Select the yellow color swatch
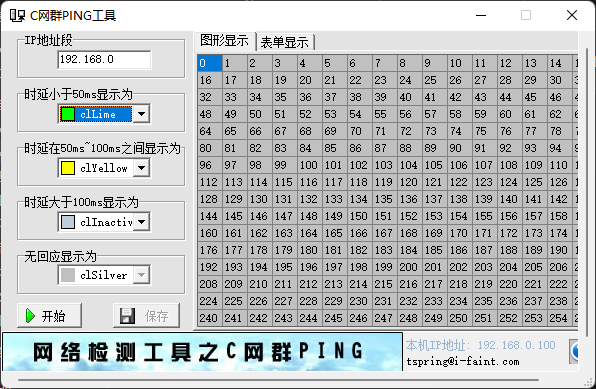Image resolution: width=596 pixels, height=389 pixels. (x=68, y=168)
